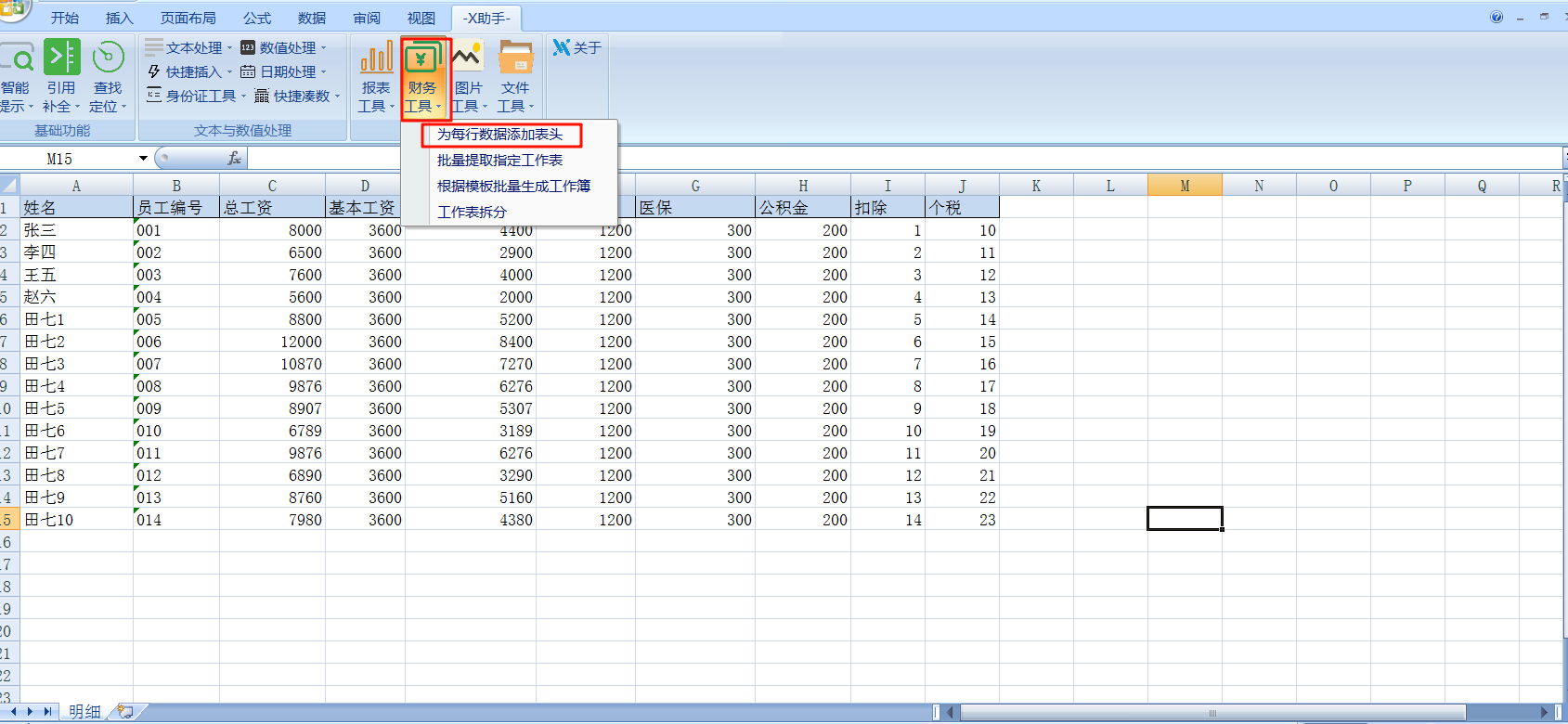Open the Name Box dropdown arrow
1568x724 pixels.
pos(143,159)
